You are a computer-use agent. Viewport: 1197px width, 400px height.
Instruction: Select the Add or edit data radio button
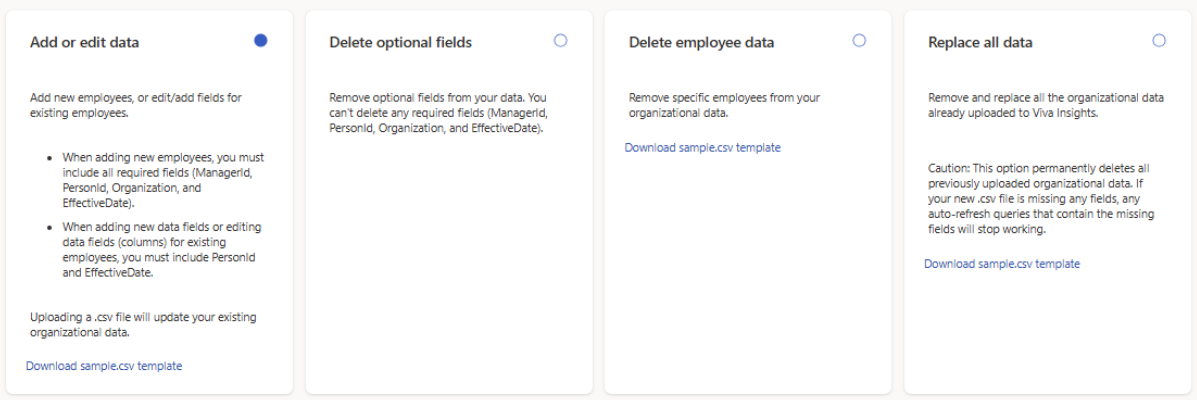pos(261,41)
